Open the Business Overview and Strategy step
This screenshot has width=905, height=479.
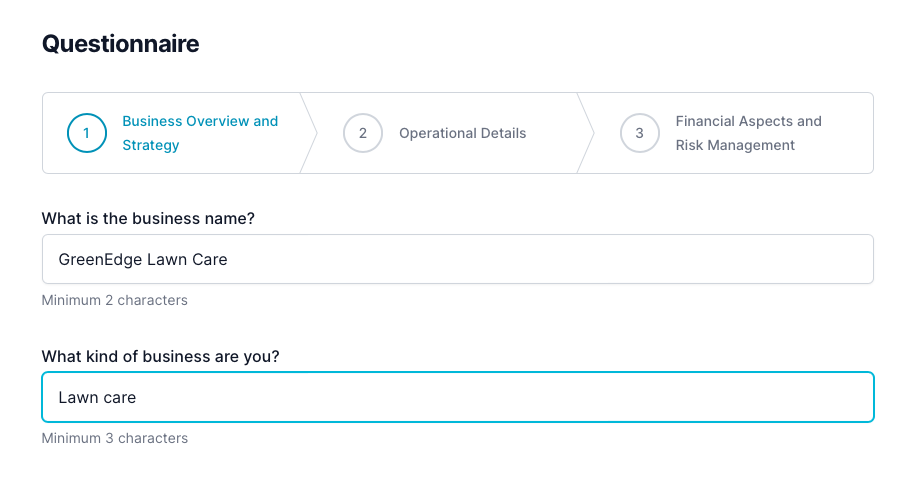point(200,122)
